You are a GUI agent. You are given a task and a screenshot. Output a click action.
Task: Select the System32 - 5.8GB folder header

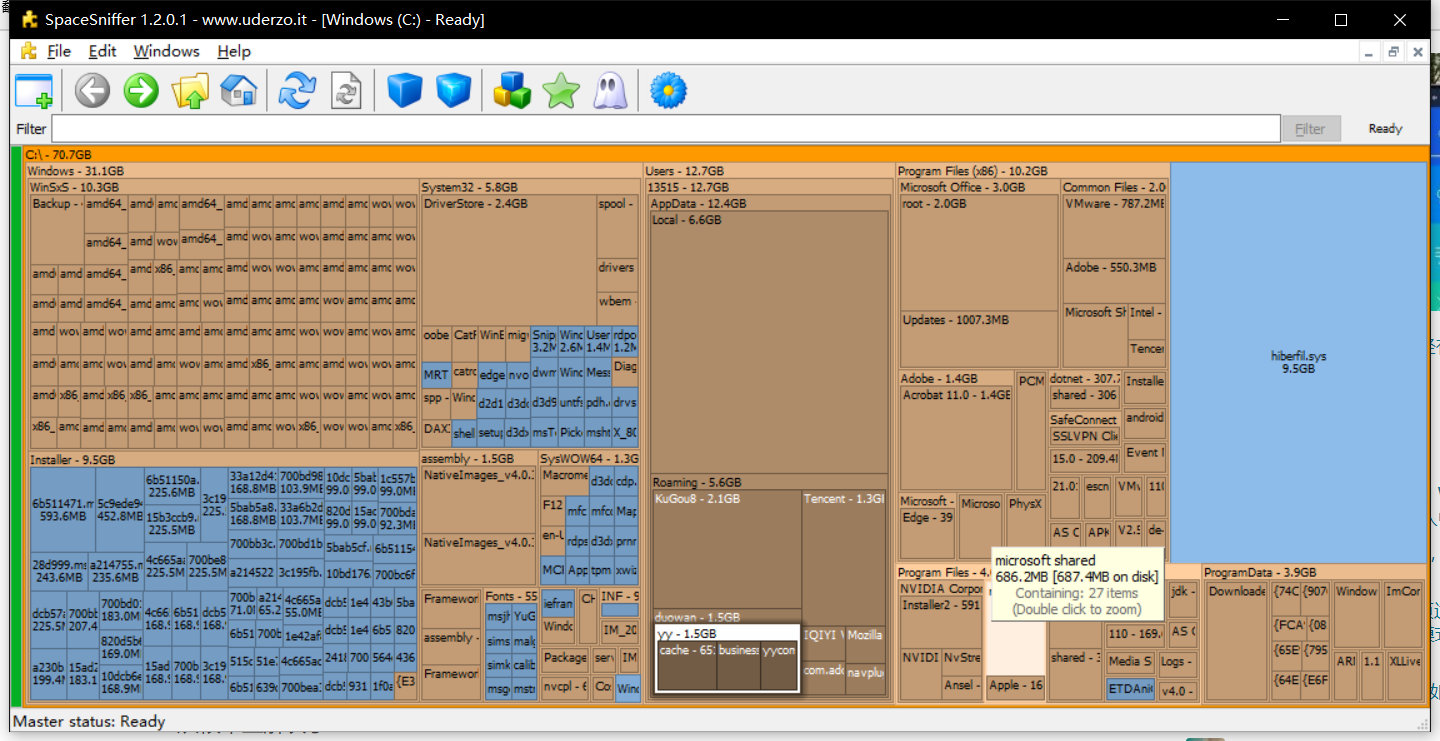pyautogui.click(x=530, y=187)
